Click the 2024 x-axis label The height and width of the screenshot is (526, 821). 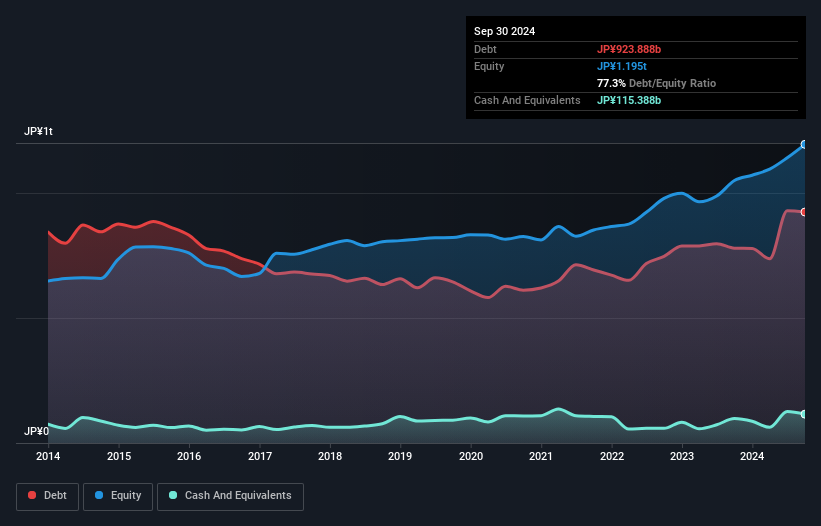752,456
